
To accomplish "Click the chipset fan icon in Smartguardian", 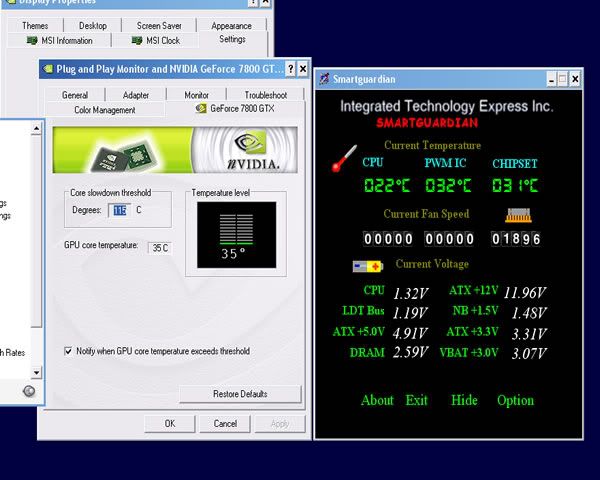I will 518,216.
